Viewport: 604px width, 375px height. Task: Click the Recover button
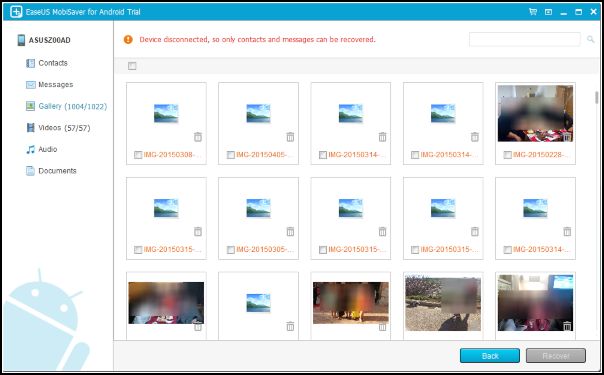coord(556,356)
